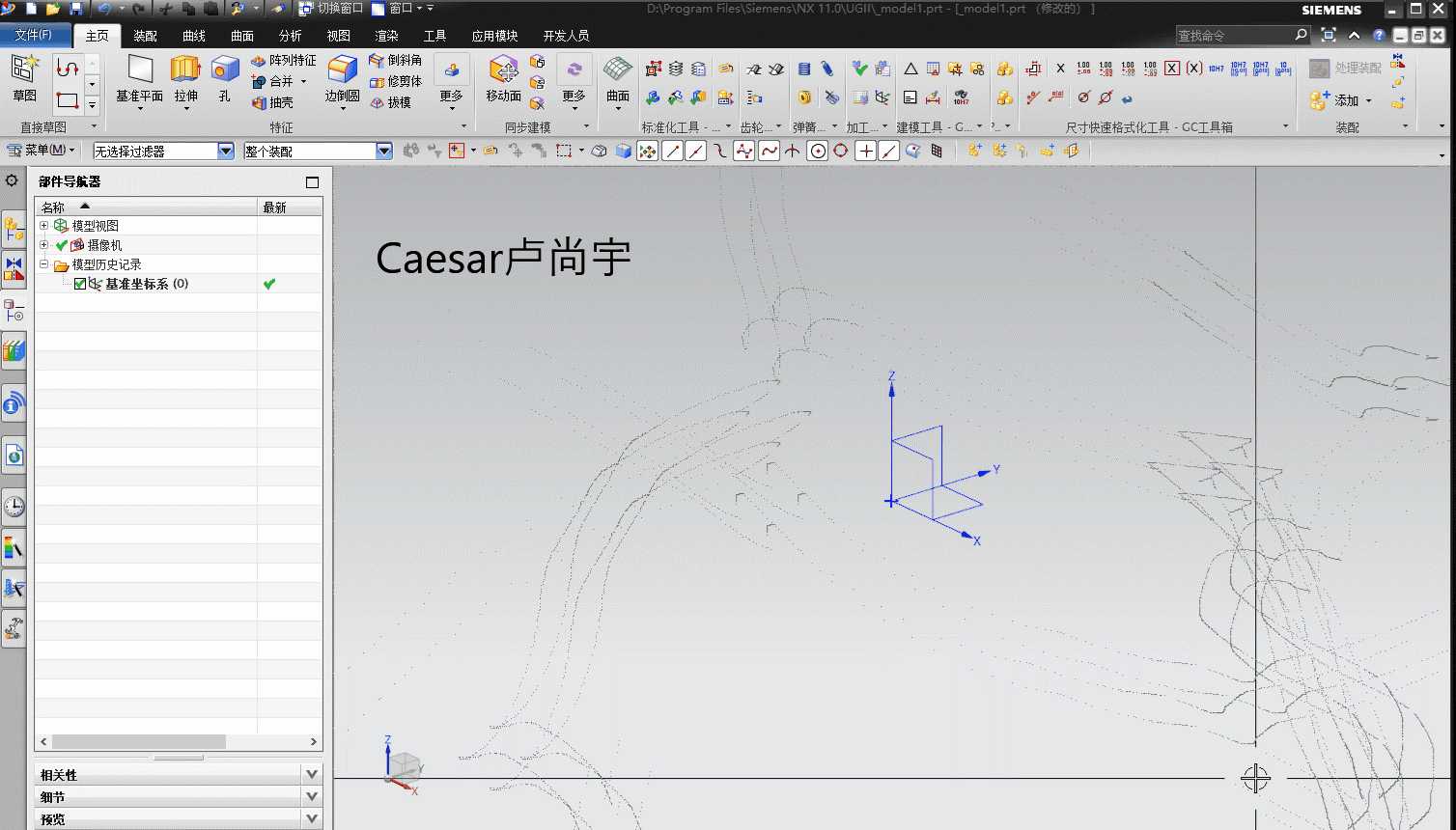The width and height of the screenshot is (1456, 830).
Task: Switch to the 应用模块 ribbon tab
Action: tap(495, 36)
